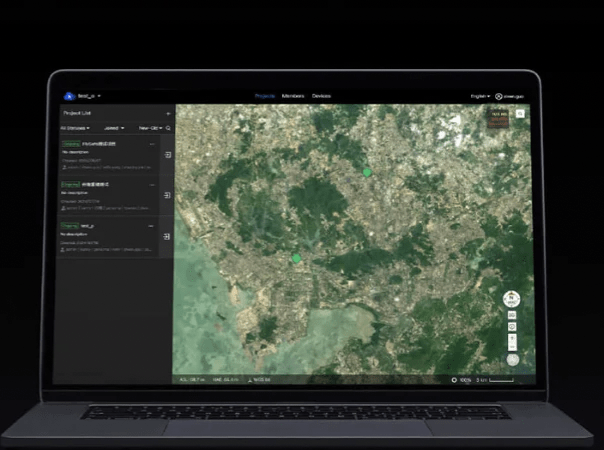Add a new project with plus icon
The width and height of the screenshot is (604, 450).
click(x=168, y=114)
